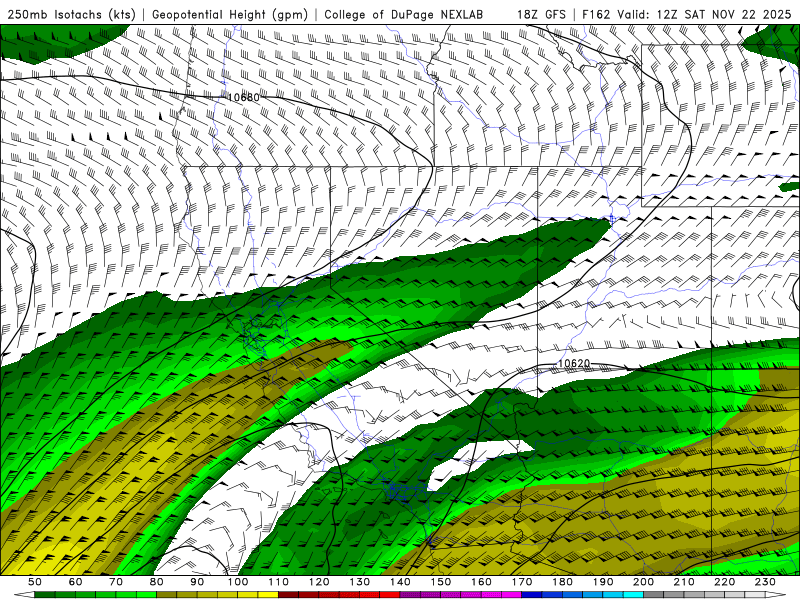Click the 10680 height contour label
Screen dimensions: 800x600
pyautogui.click(x=243, y=97)
